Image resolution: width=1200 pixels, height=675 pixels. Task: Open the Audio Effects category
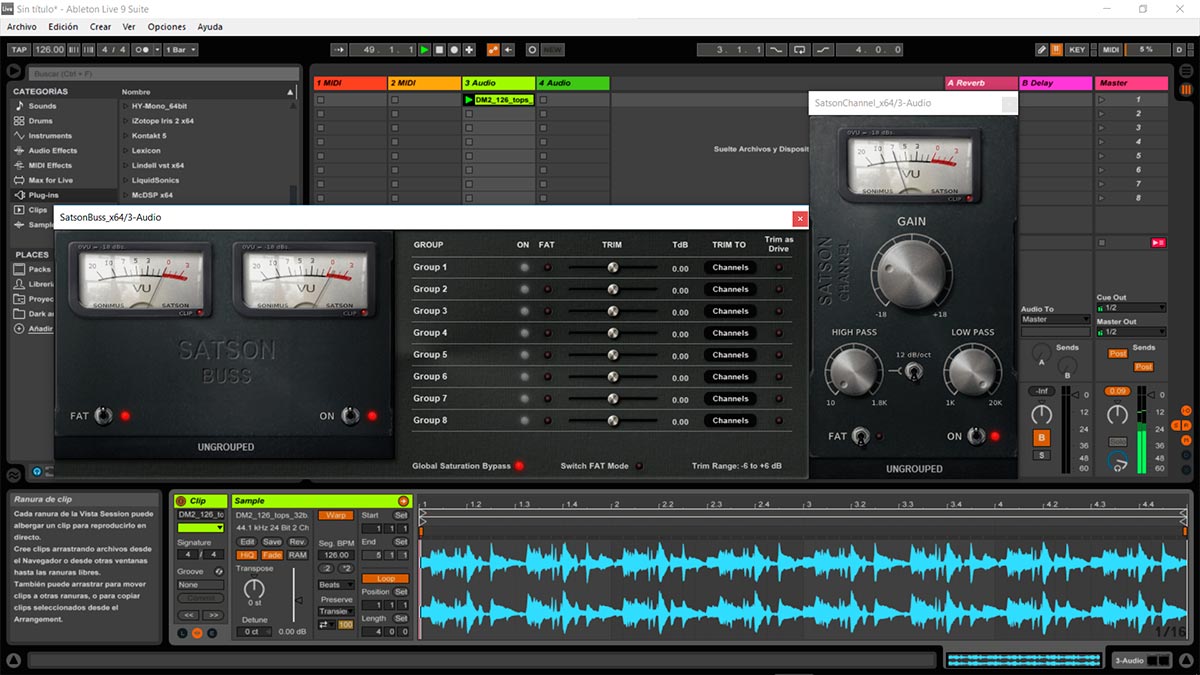53,151
